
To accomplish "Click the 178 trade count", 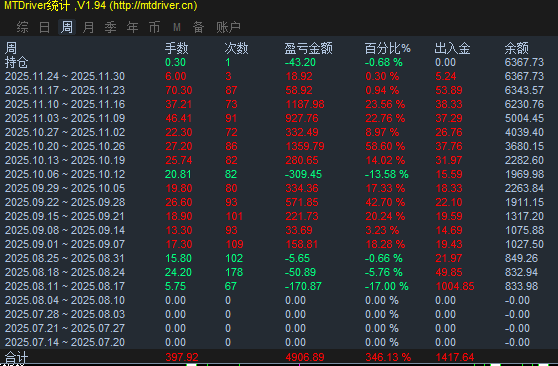I will tap(234, 272).
